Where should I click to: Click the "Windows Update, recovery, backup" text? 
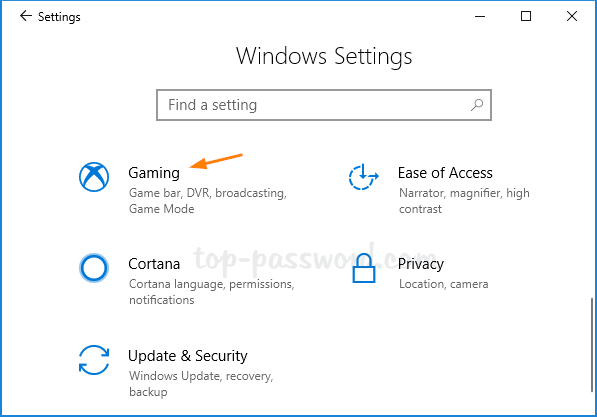(x=201, y=384)
